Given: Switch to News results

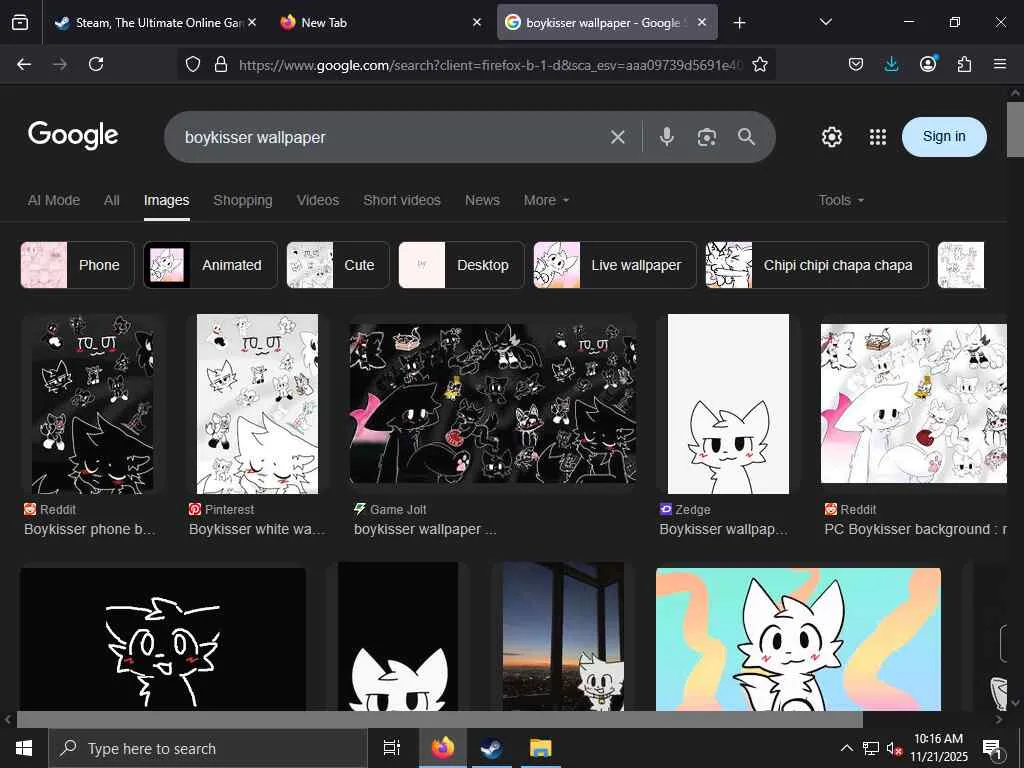Looking at the screenshot, I should tap(482, 200).
